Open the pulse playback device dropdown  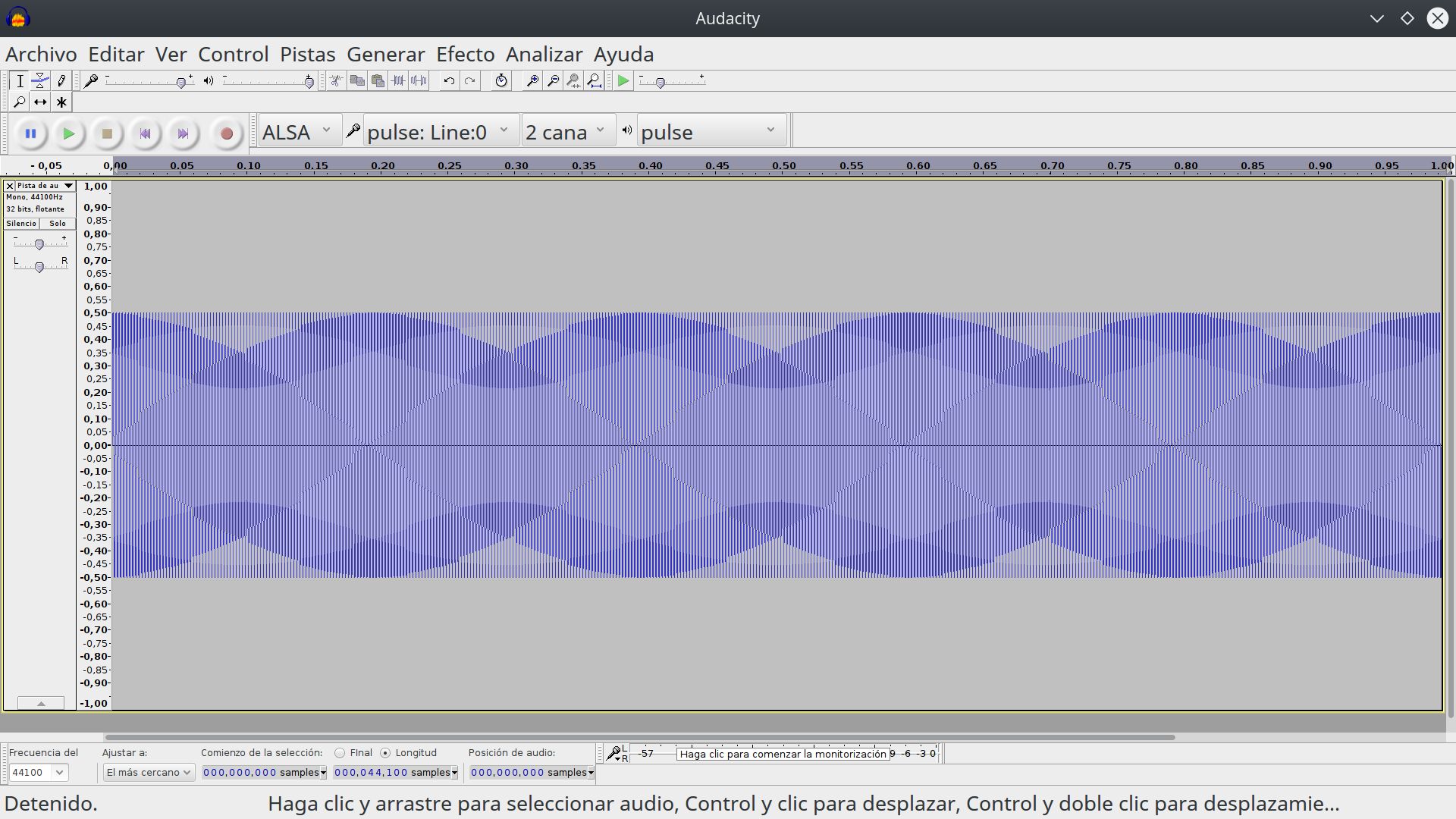711,132
